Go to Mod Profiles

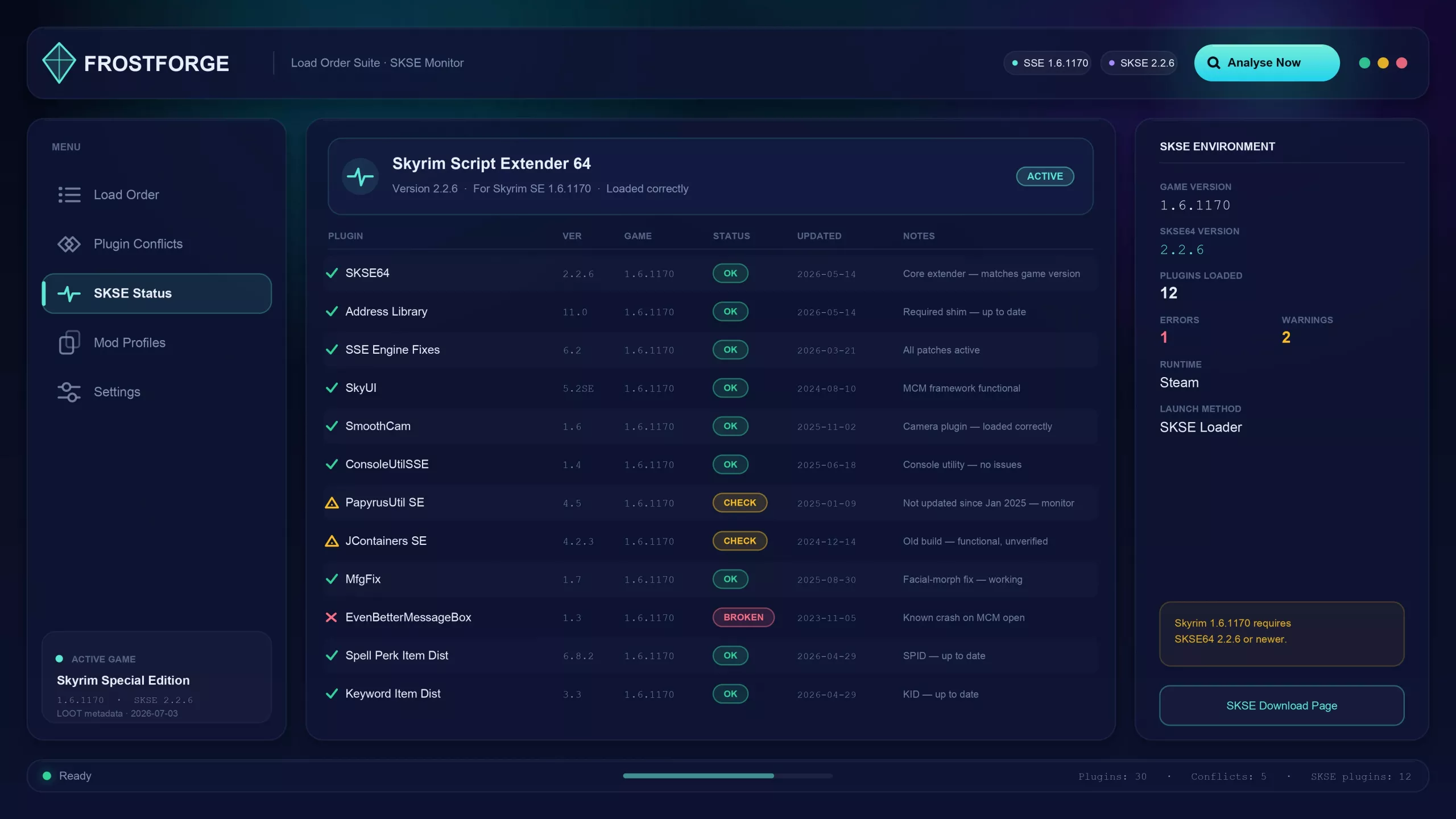157,342
